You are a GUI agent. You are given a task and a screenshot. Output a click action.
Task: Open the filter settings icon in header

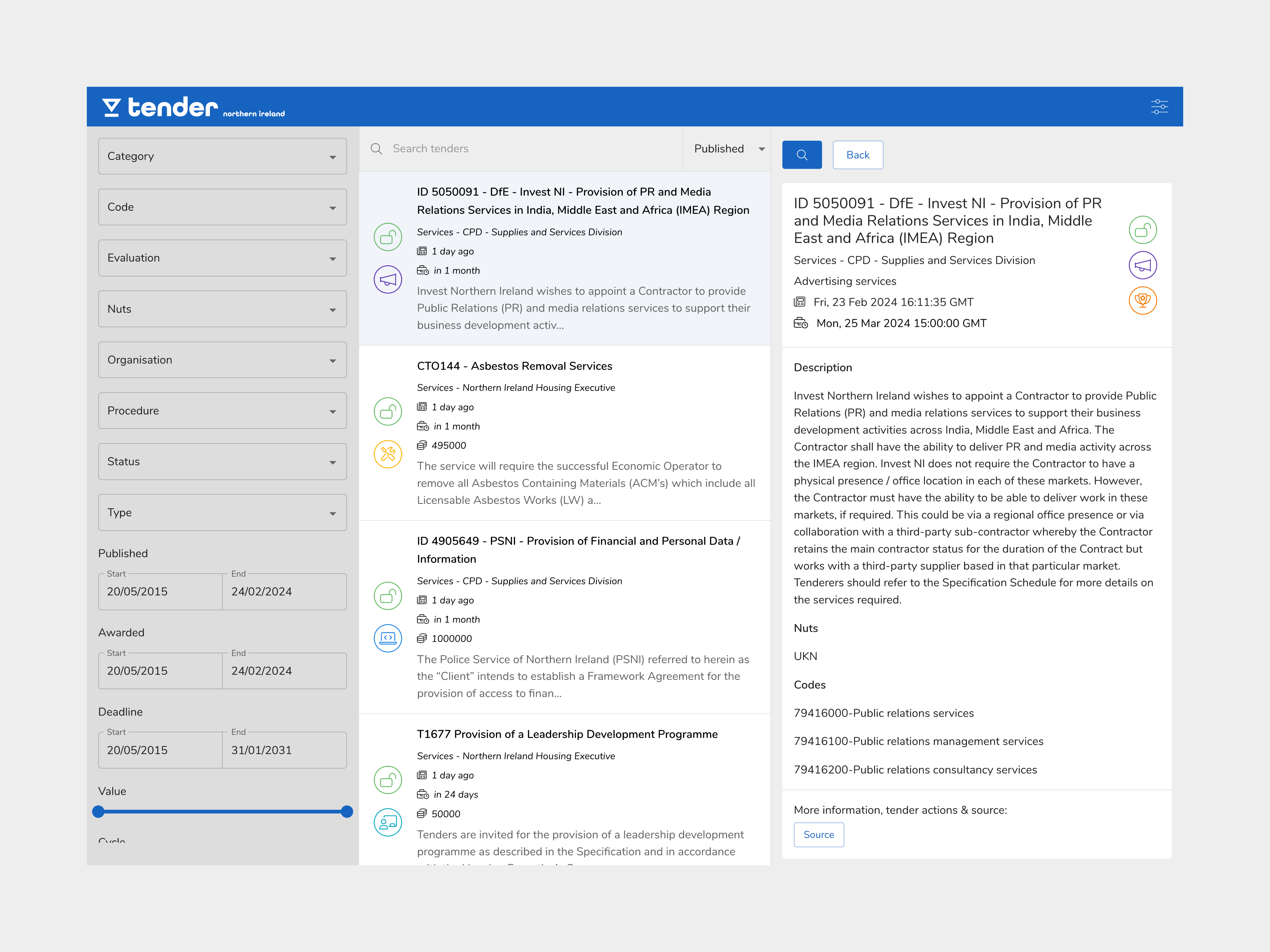1159,107
